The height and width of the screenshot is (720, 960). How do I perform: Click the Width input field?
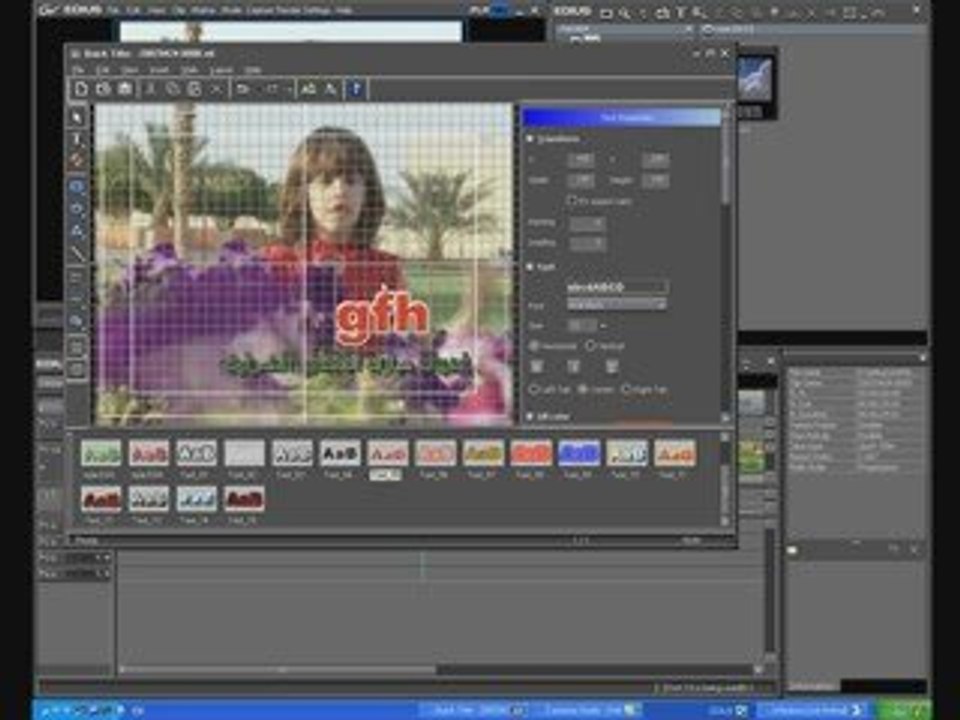coord(580,181)
